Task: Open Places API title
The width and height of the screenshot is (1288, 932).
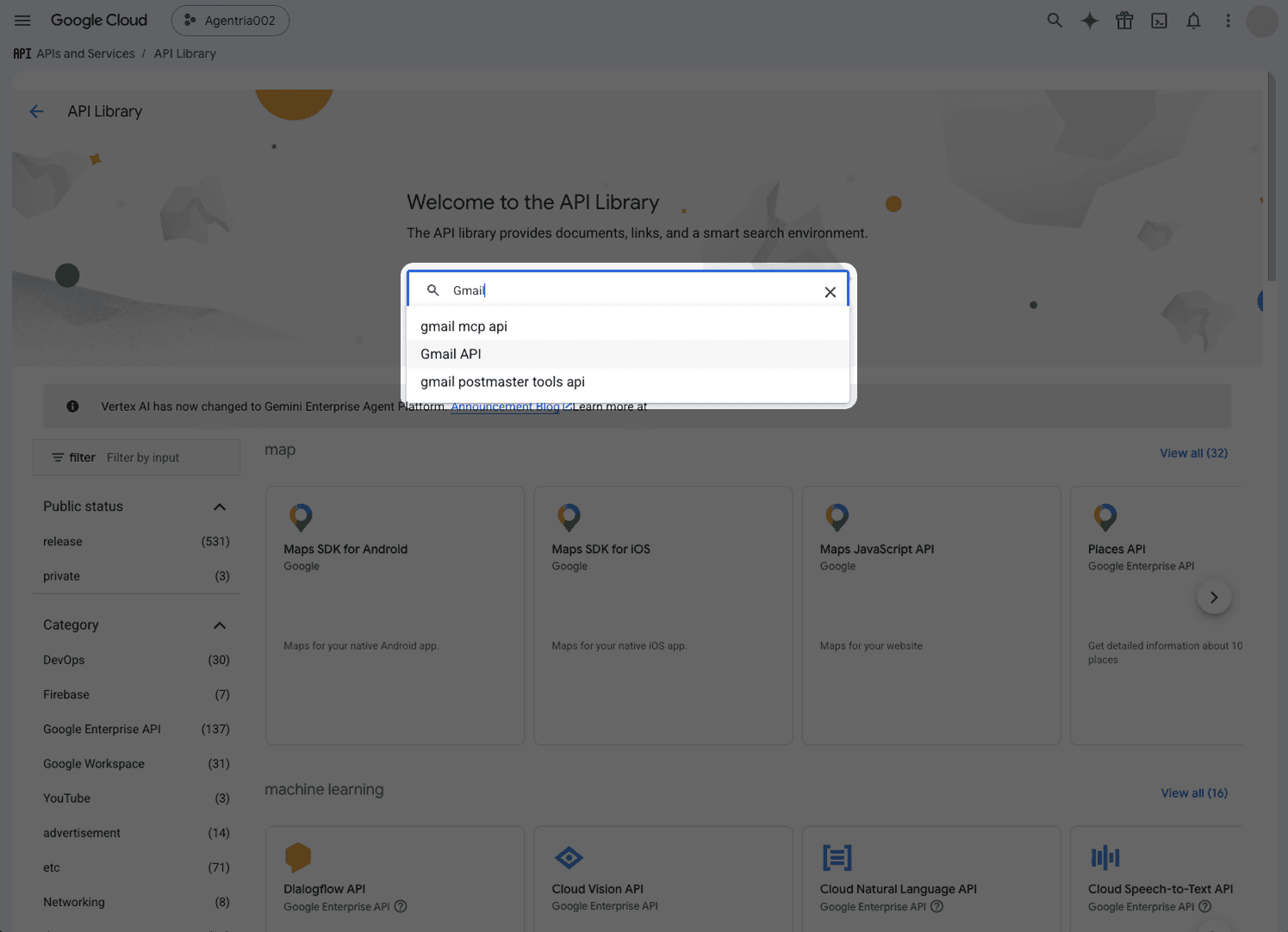Action: [1117, 550]
